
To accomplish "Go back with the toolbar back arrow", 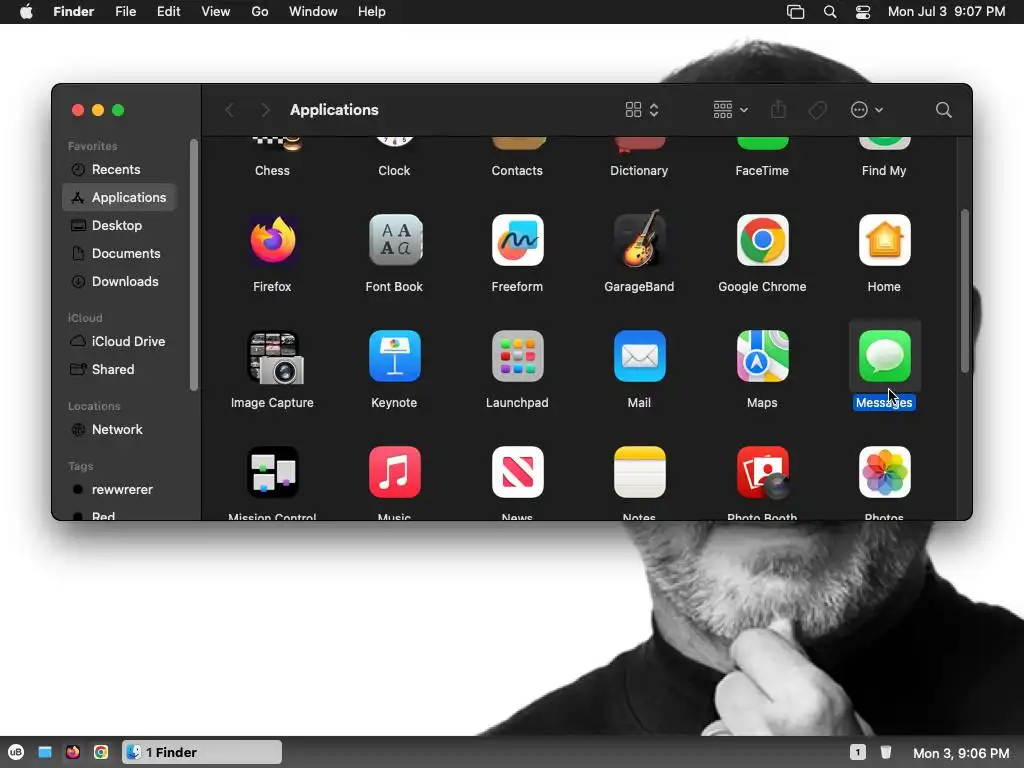I will [229, 110].
